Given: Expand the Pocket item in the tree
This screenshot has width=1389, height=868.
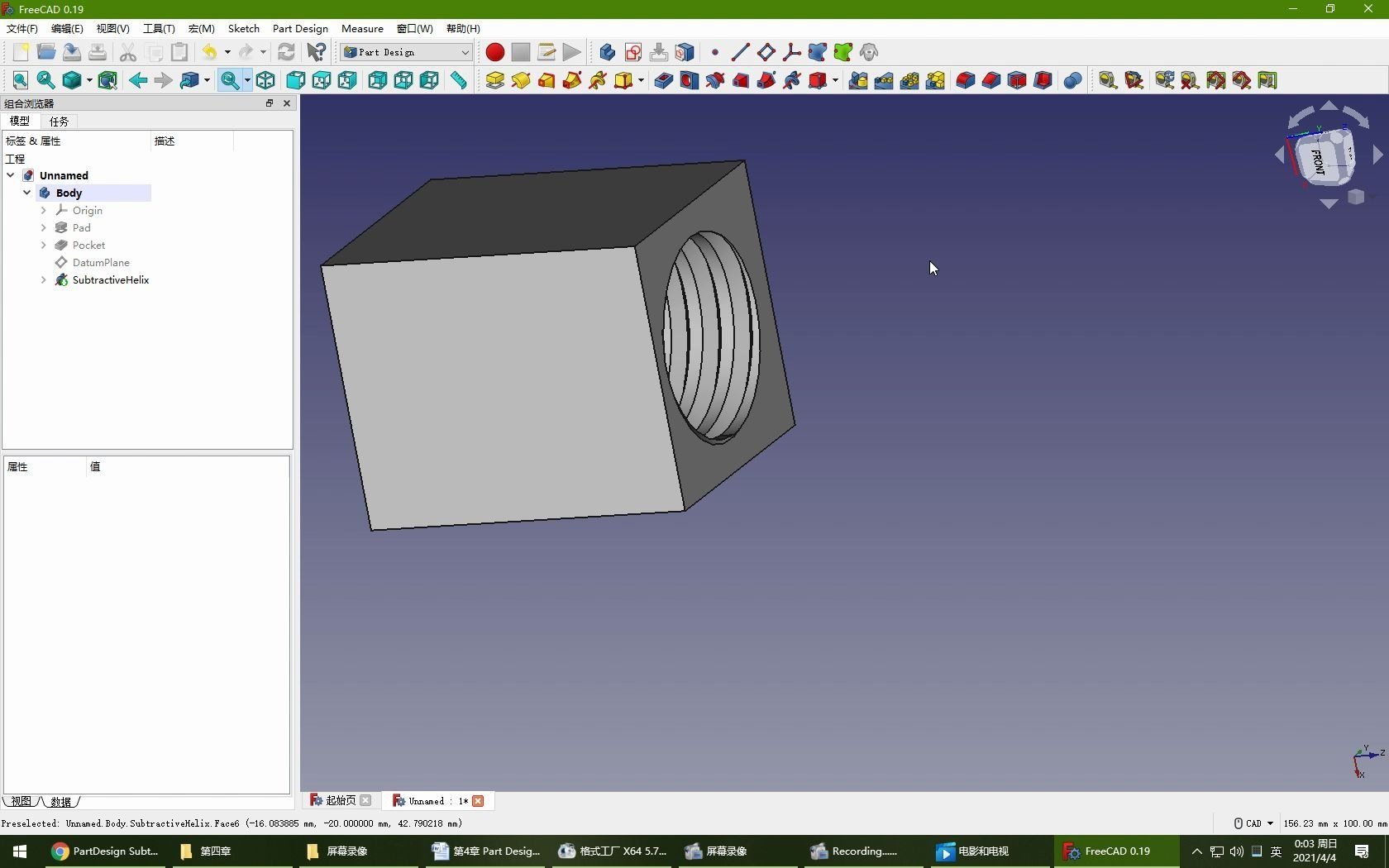Looking at the screenshot, I should [44, 245].
